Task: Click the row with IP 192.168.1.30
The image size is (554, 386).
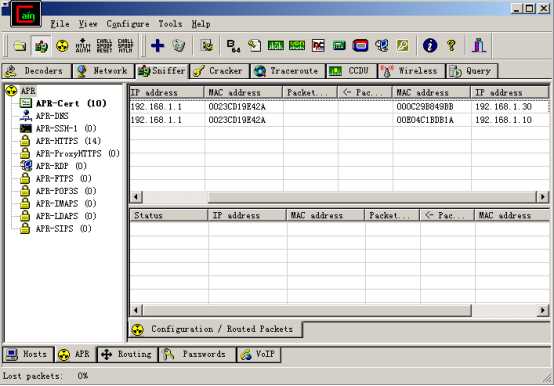Action: [x=339, y=107]
